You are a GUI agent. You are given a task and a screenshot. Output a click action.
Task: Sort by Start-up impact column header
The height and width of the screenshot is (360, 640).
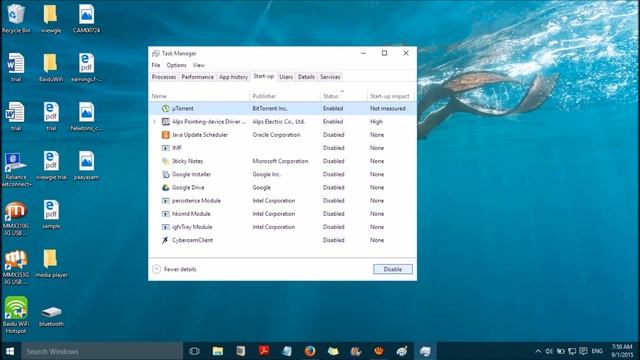coord(390,96)
